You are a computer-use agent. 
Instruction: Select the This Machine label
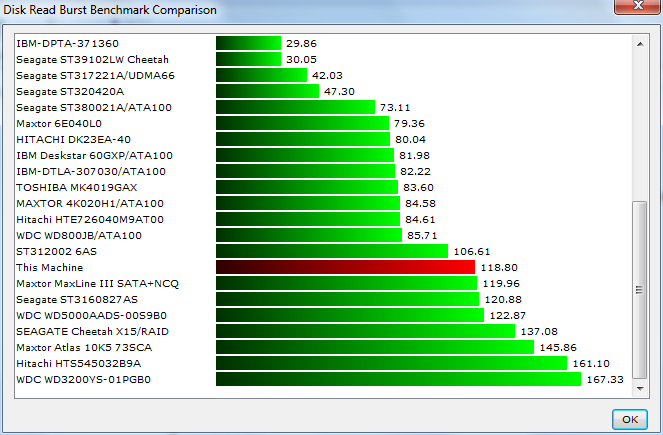pos(49,268)
